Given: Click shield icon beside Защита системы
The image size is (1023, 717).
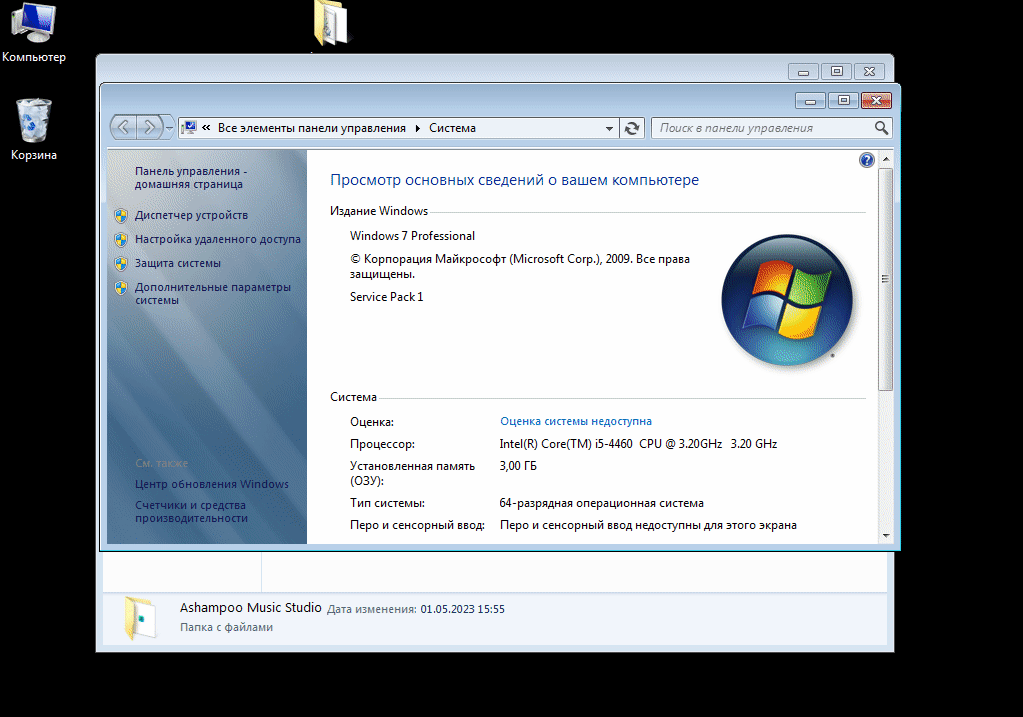Looking at the screenshot, I should point(121,264).
